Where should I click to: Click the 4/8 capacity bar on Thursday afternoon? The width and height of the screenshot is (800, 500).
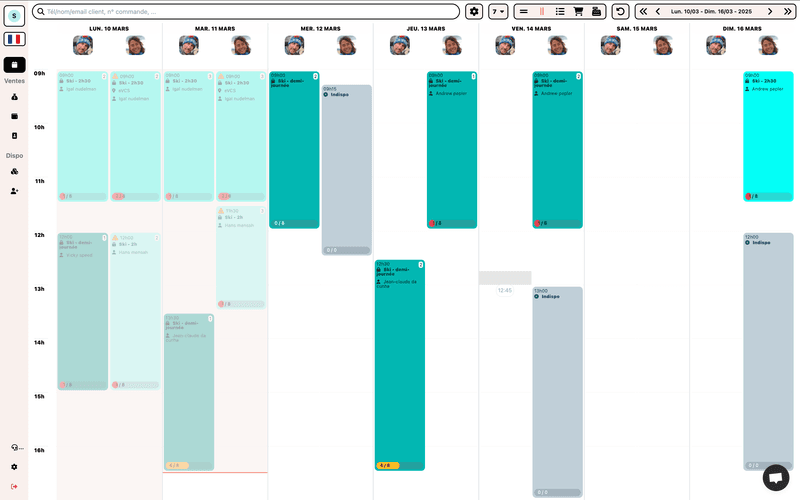(x=399, y=465)
